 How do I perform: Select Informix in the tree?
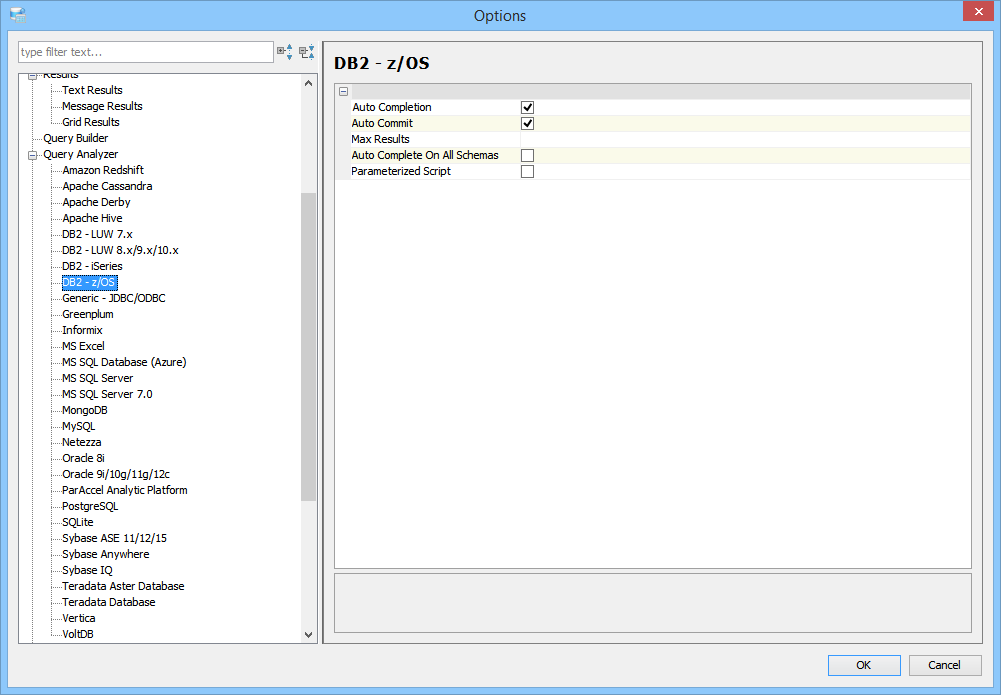tap(82, 330)
